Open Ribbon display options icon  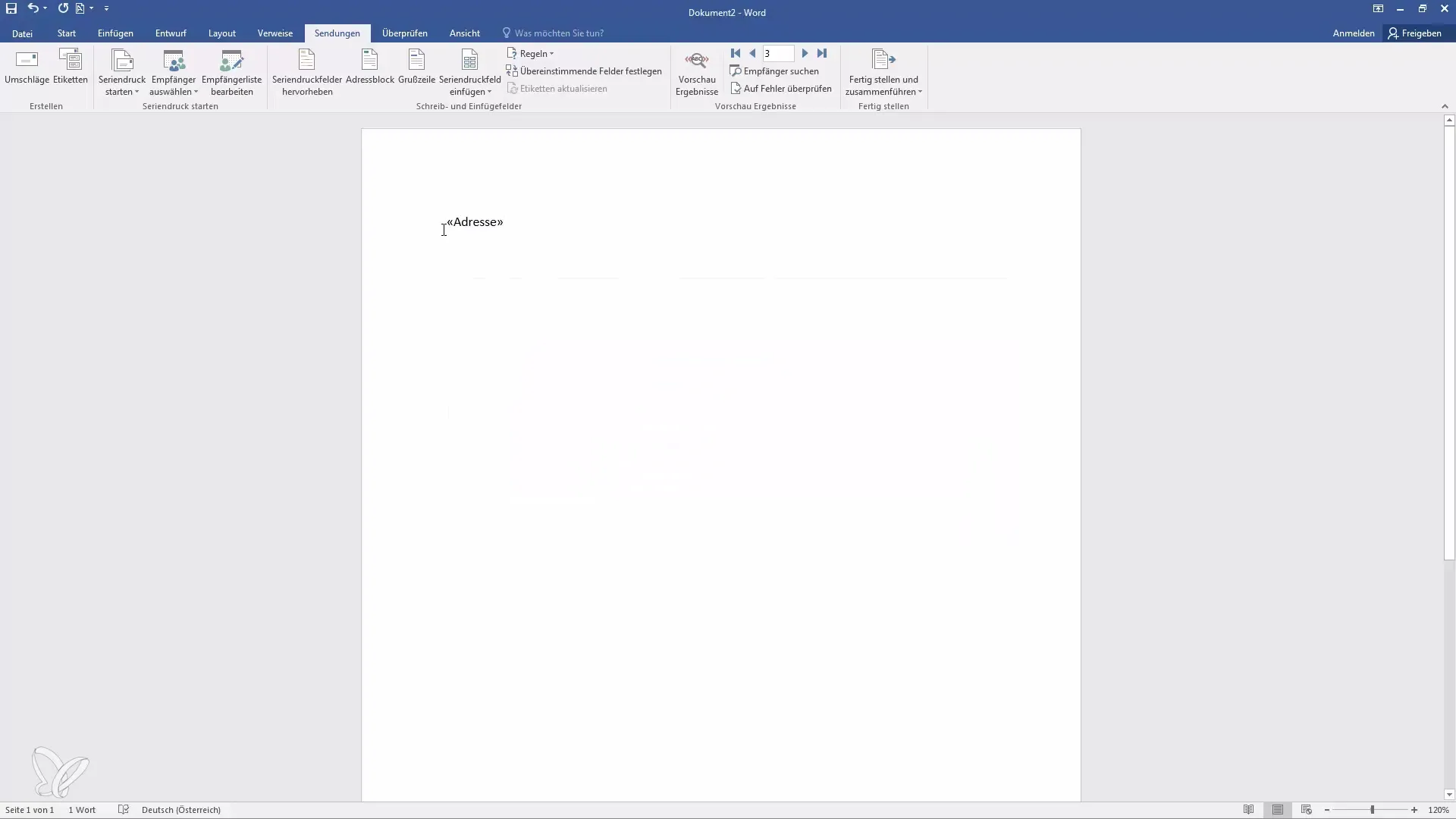point(1378,8)
